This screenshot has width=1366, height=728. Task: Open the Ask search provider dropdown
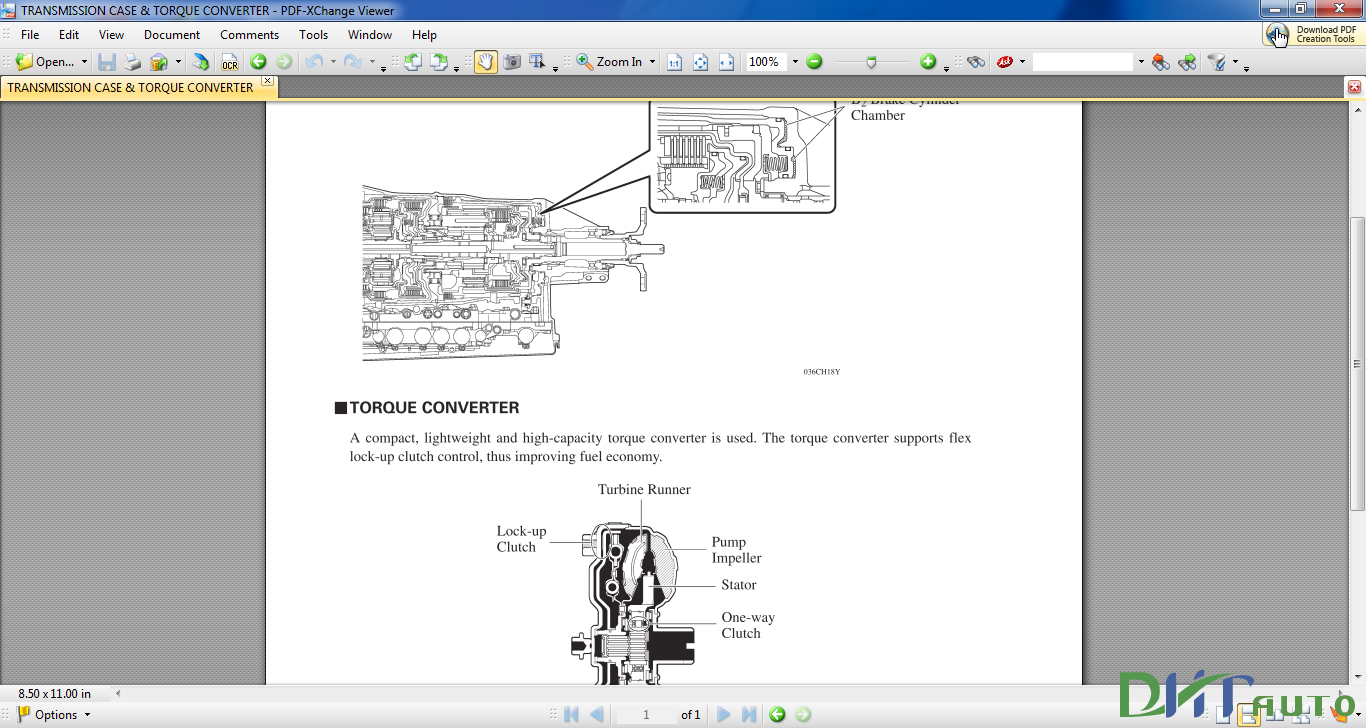click(x=1022, y=62)
